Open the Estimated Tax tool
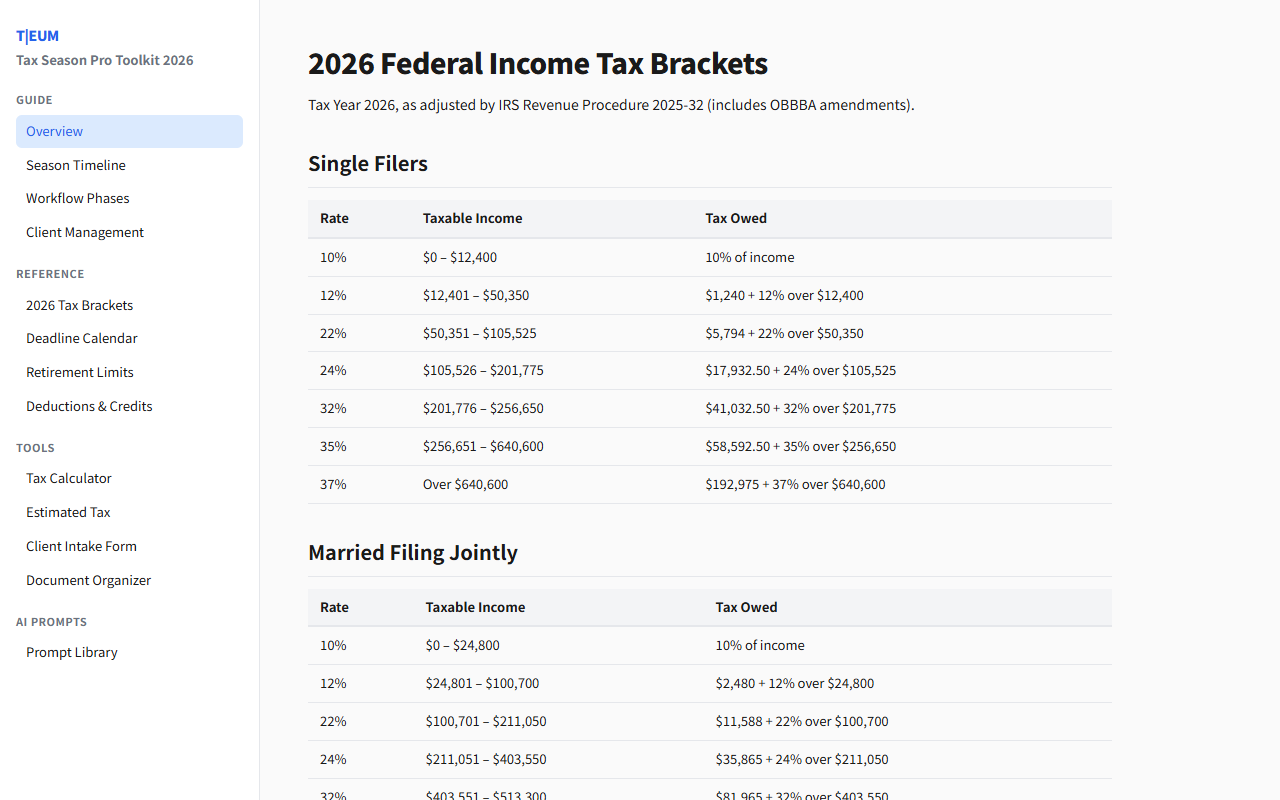 pos(68,512)
